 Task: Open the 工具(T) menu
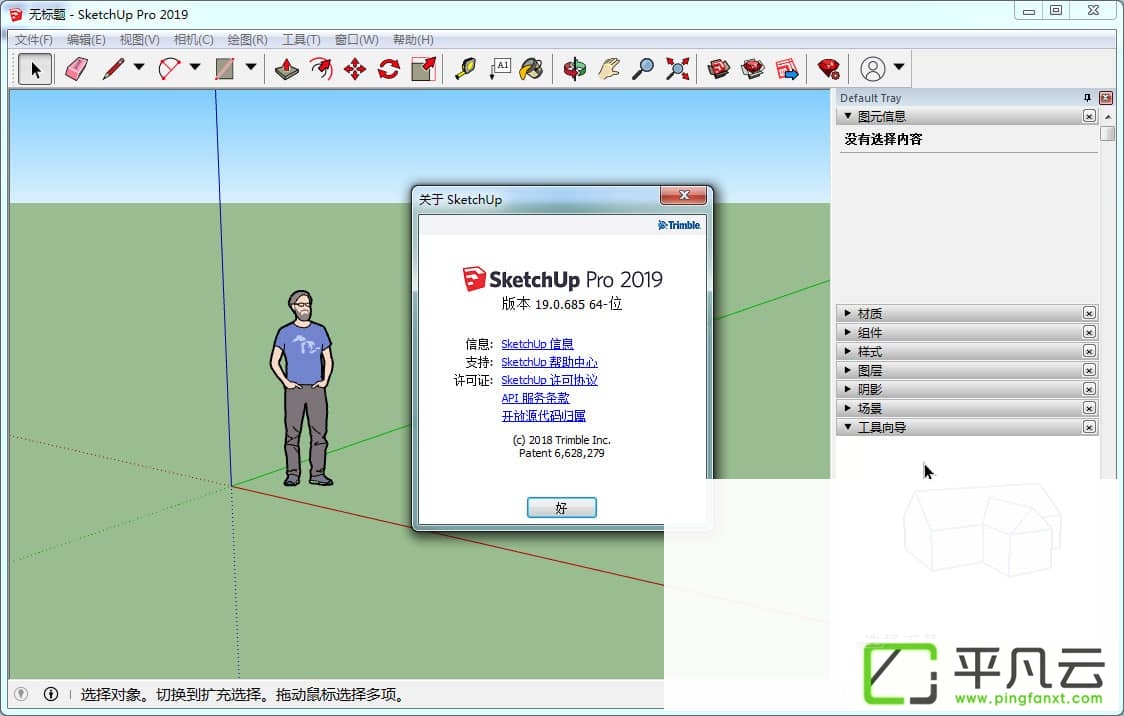[x=301, y=39]
